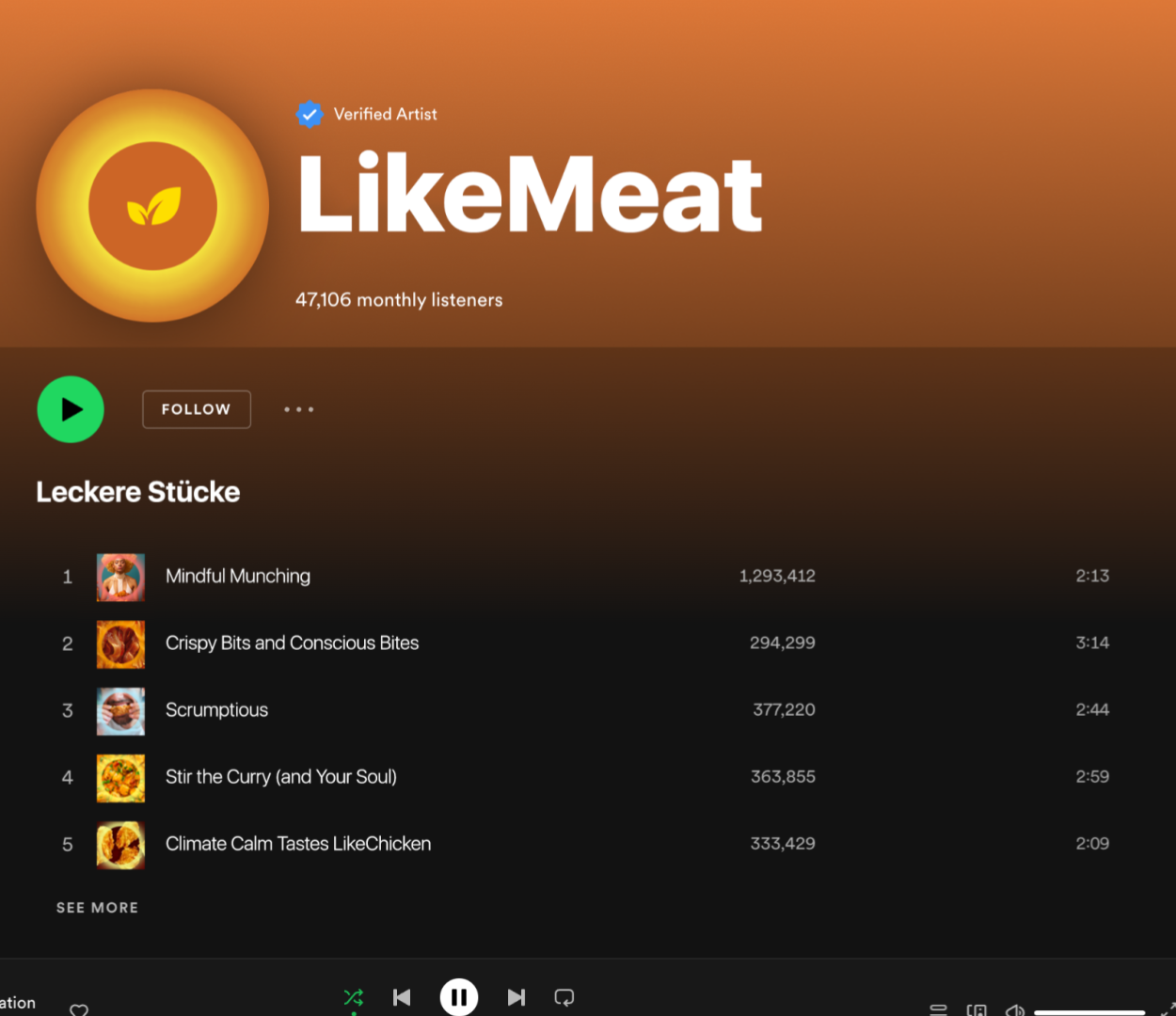Click the 377,220 play count
The image size is (1176, 1016).
(784, 709)
